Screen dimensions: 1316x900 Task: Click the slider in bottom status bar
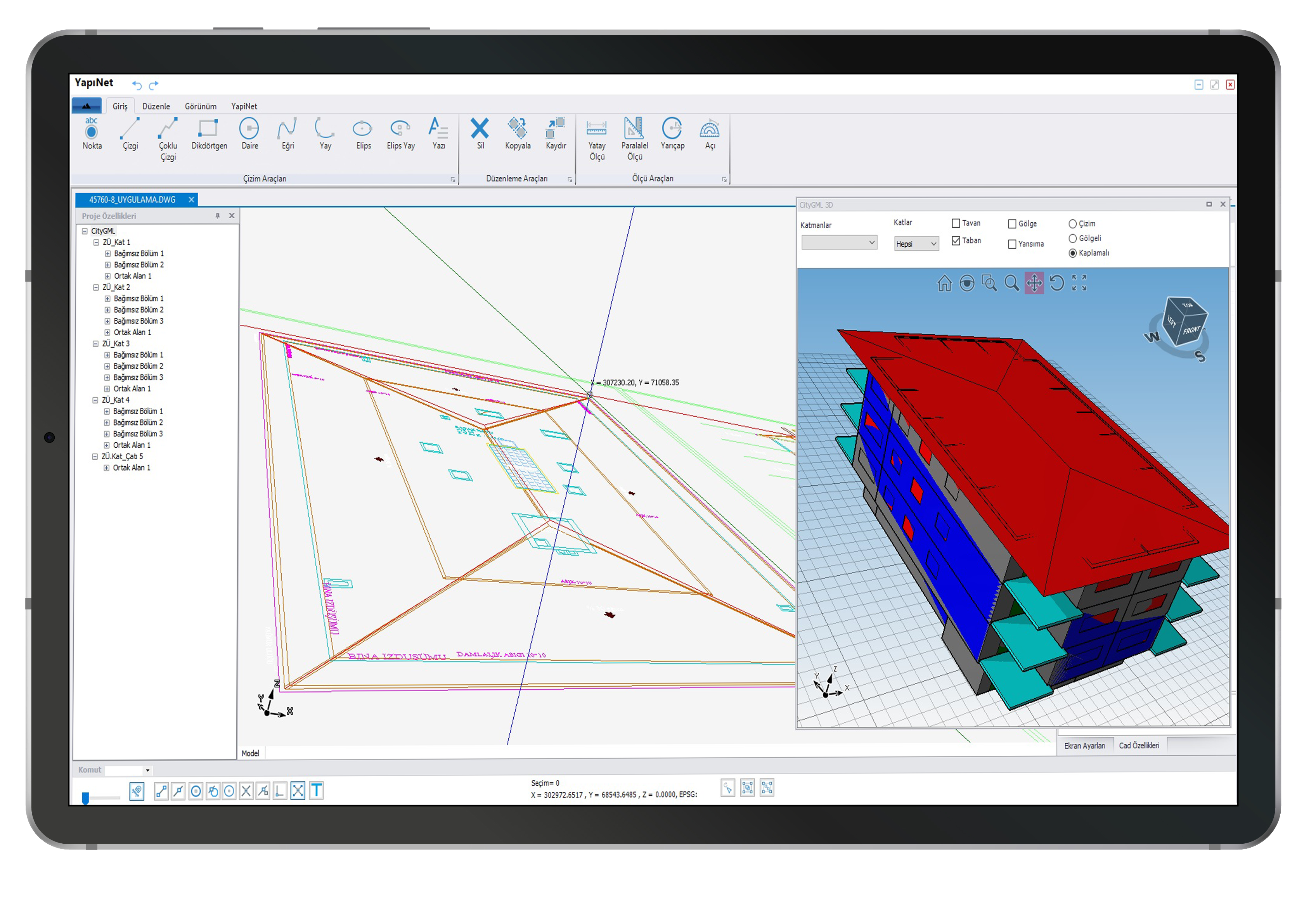(85, 798)
